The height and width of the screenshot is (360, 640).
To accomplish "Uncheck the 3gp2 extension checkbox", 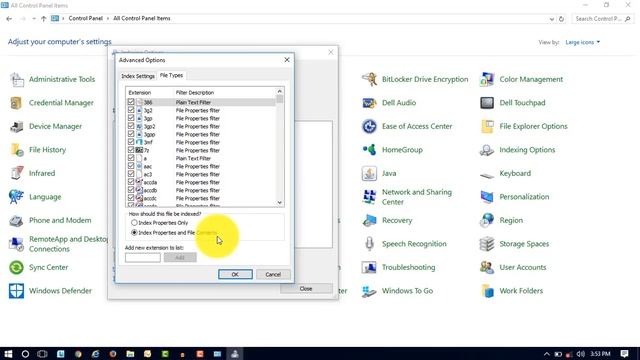I will 131,126.
